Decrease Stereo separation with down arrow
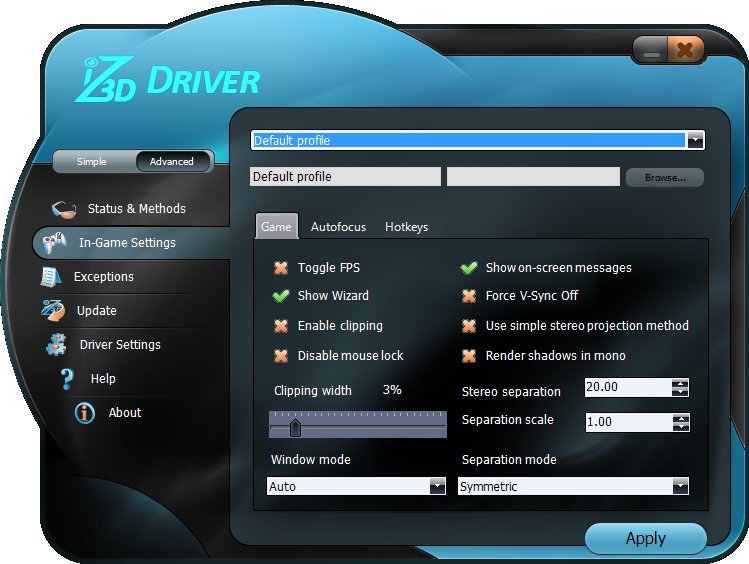The width and height of the screenshot is (749, 564). coord(680,392)
